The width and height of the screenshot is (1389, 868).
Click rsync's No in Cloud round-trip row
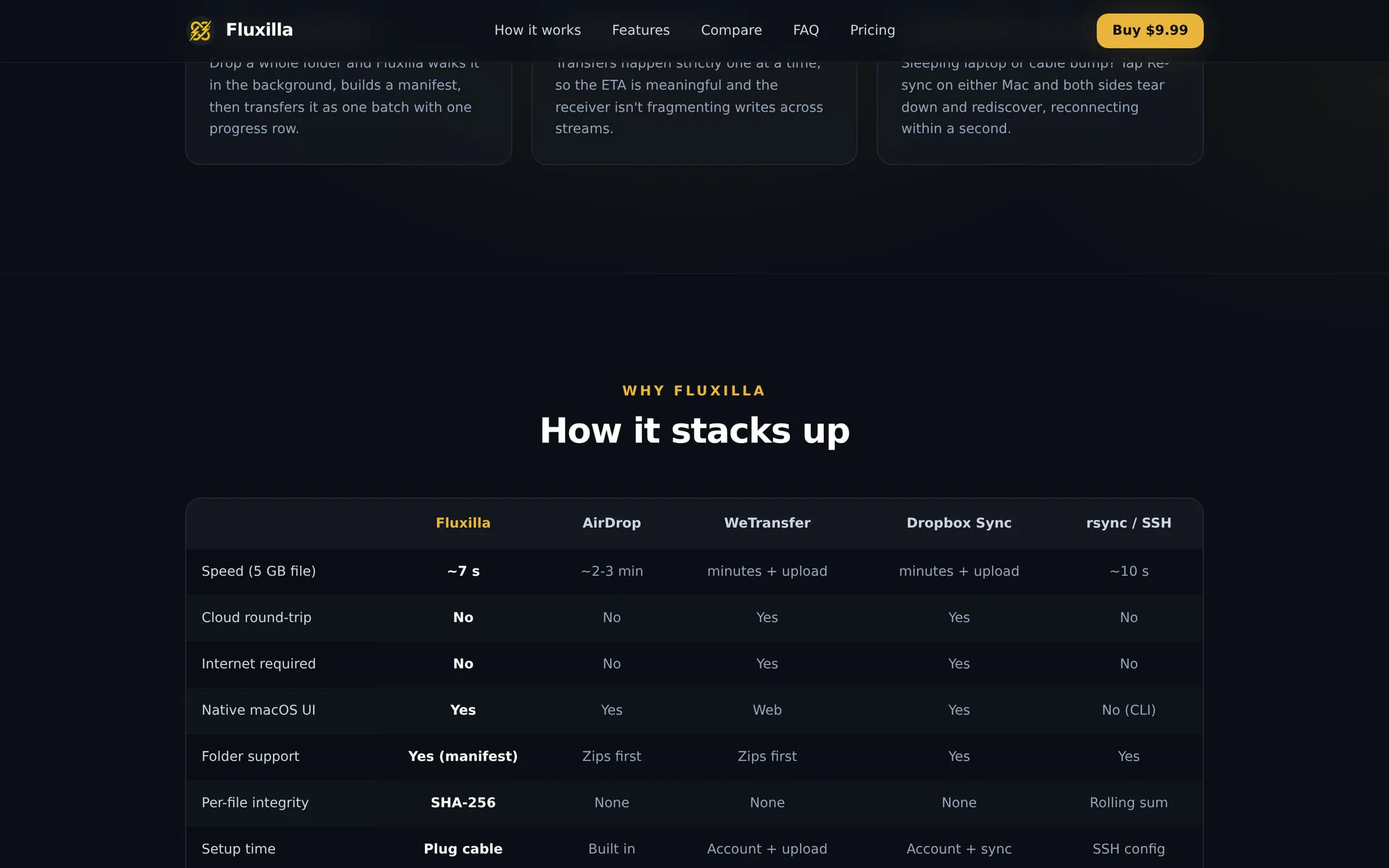(x=1128, y=617)
